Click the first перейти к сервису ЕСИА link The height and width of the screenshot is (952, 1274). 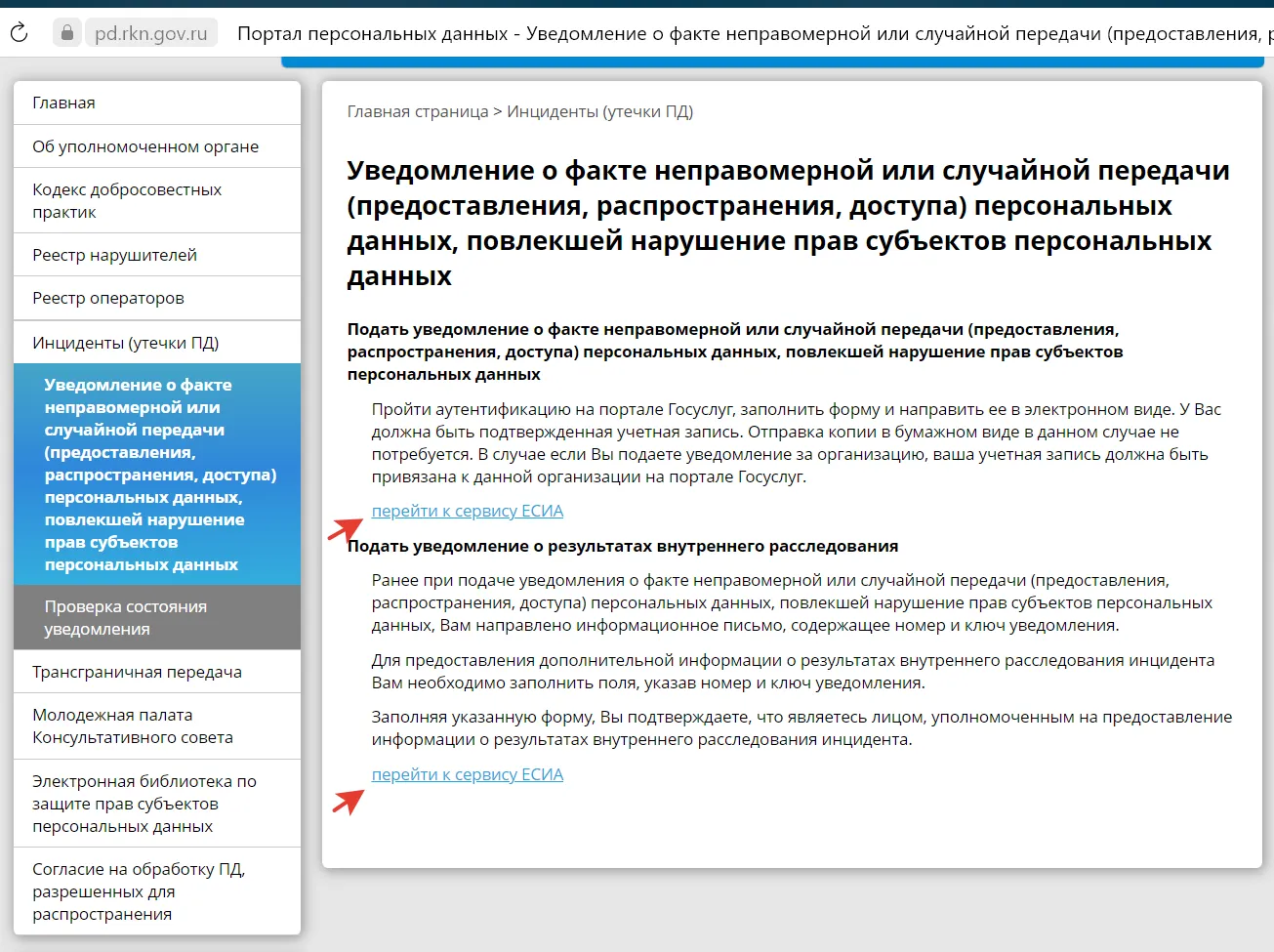tap(468, 511)
